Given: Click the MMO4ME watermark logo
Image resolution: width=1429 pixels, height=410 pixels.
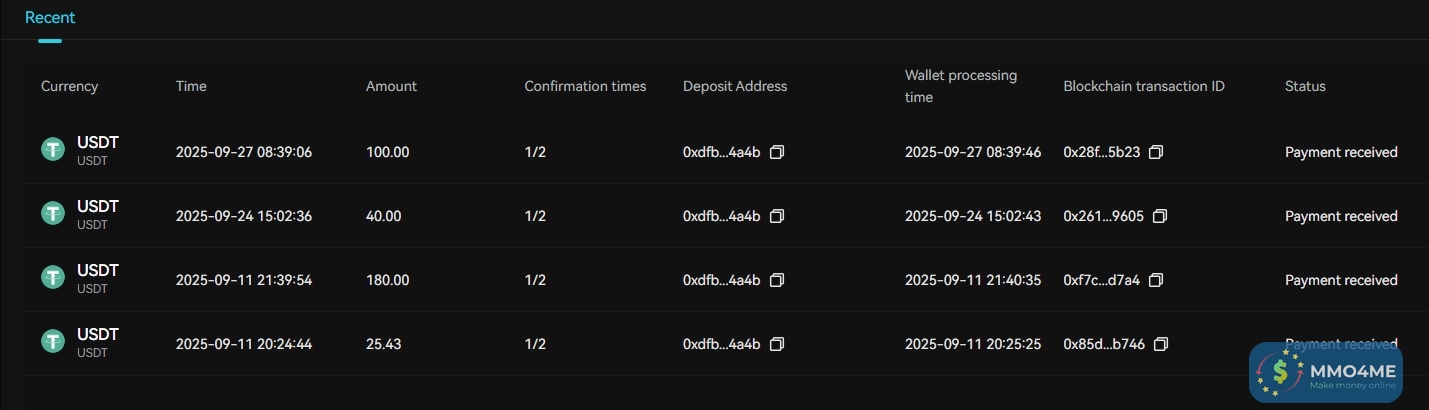Looking at the screenshot, I should coord(1326,373).
